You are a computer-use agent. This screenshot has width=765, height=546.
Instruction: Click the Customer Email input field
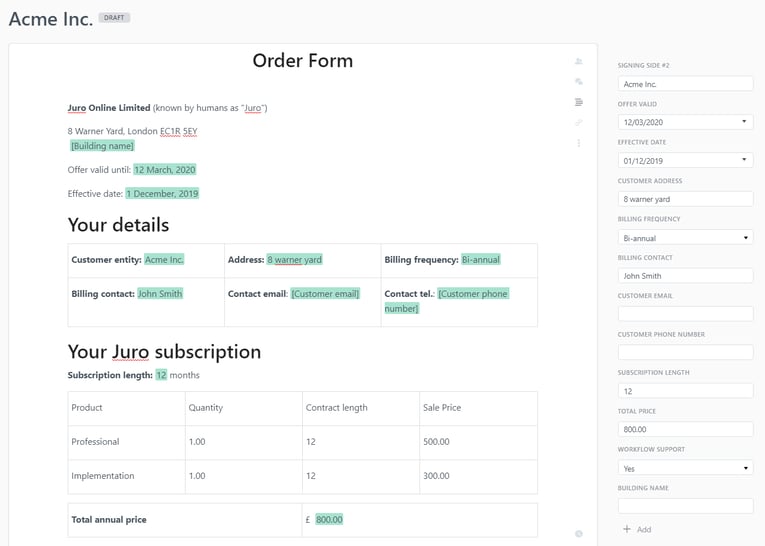(x=685, y=314)
